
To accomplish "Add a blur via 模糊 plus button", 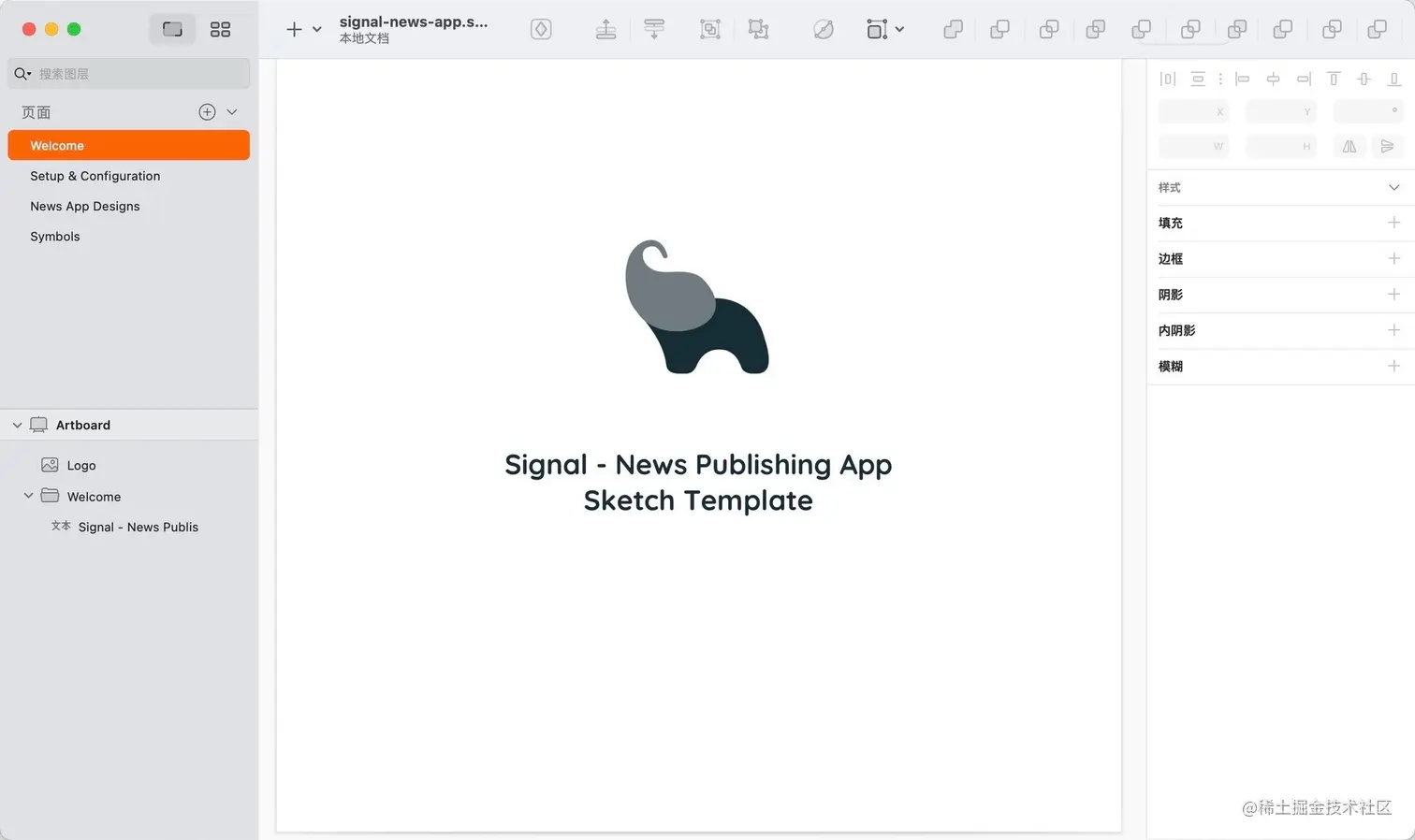I will point(1393,366).
